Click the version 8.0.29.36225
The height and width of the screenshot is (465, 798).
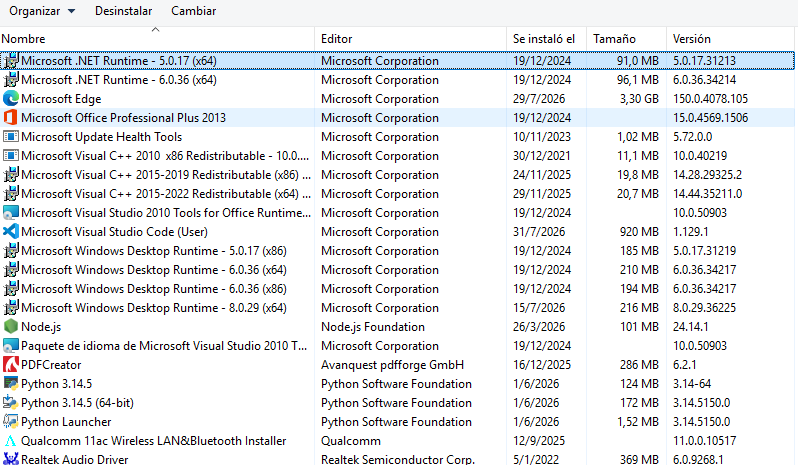(704, 308)
